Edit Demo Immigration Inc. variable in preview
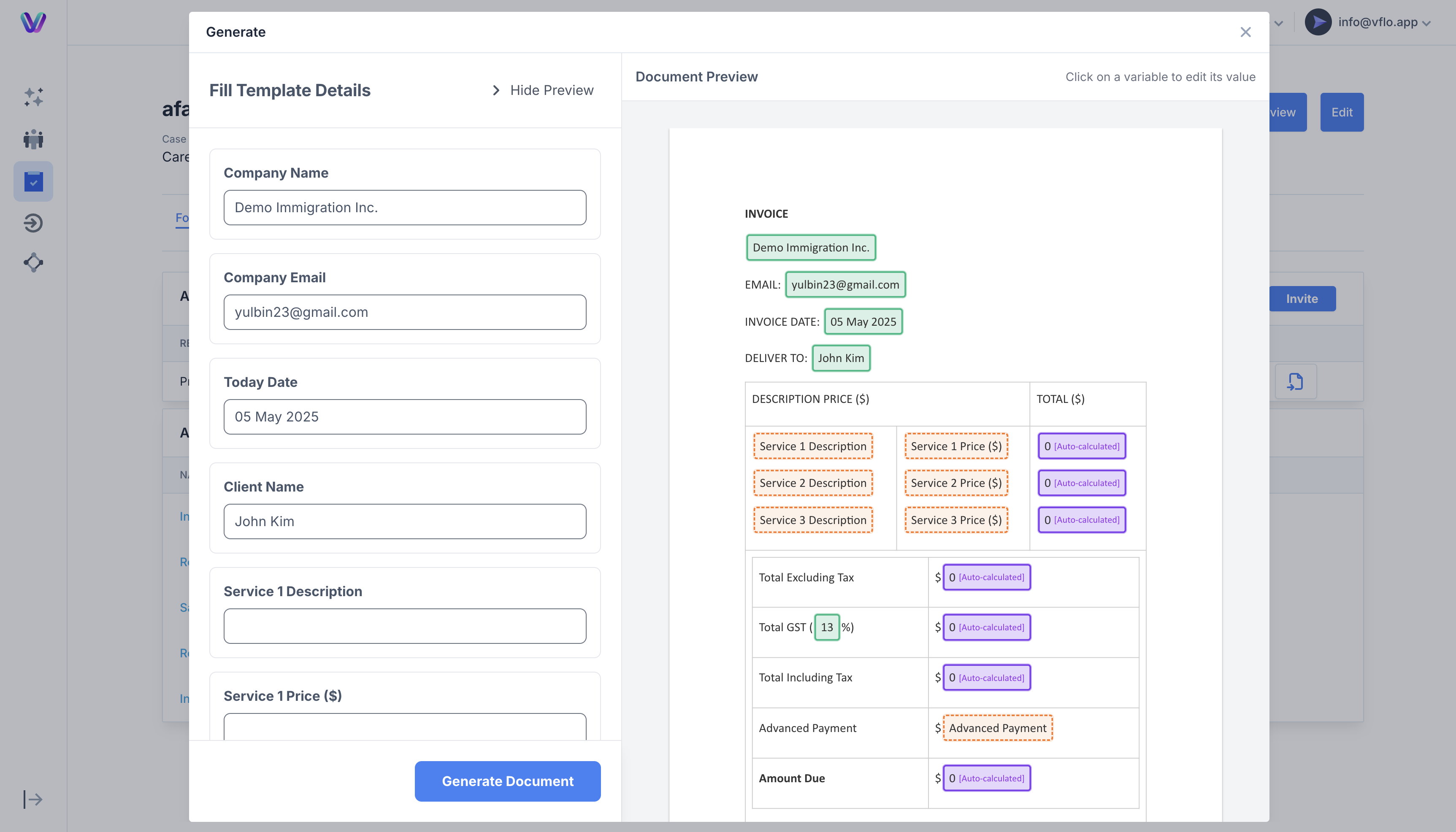 point(811,247)
